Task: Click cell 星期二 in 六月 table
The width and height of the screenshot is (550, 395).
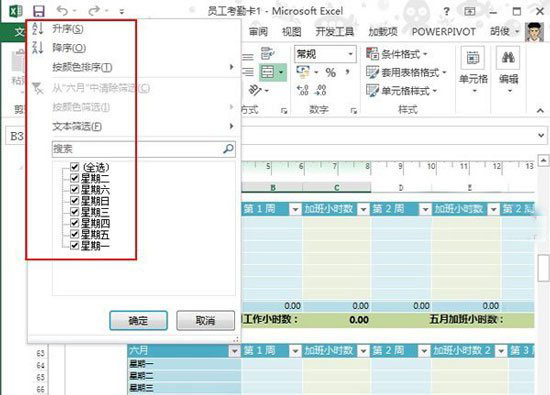Action: coord(184,376)
